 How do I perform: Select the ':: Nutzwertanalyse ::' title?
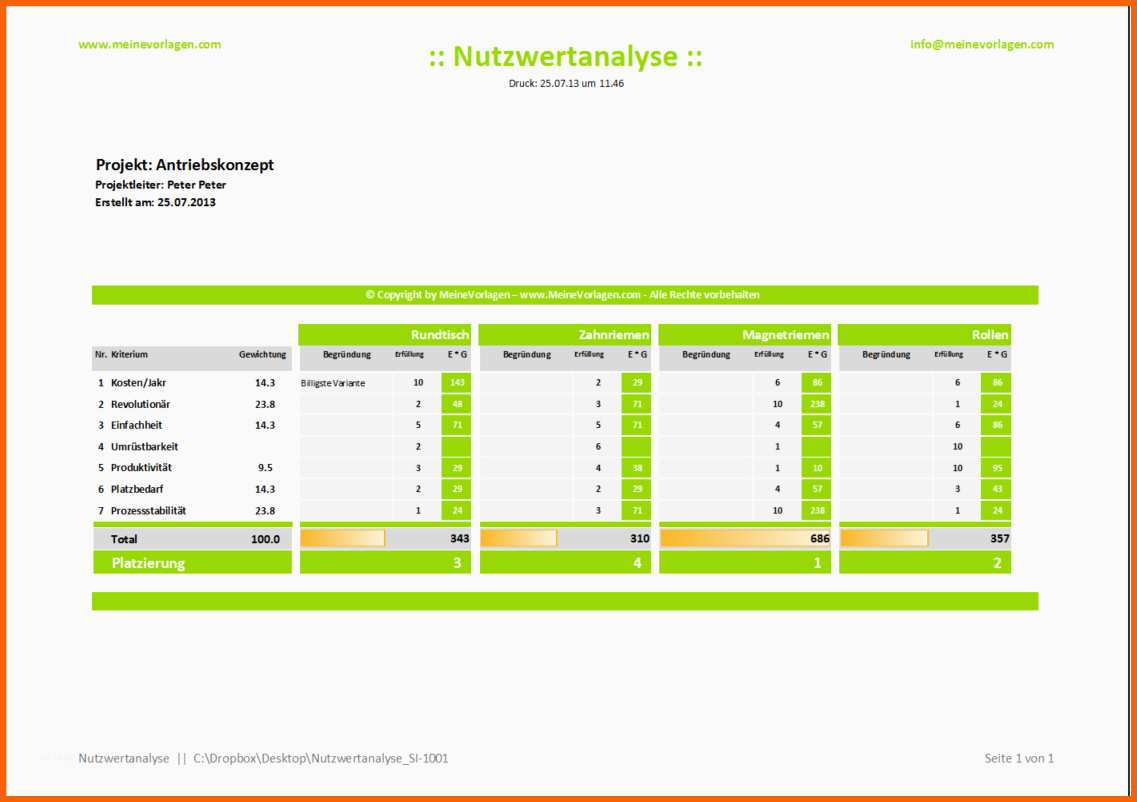click(x=566, y=57)
